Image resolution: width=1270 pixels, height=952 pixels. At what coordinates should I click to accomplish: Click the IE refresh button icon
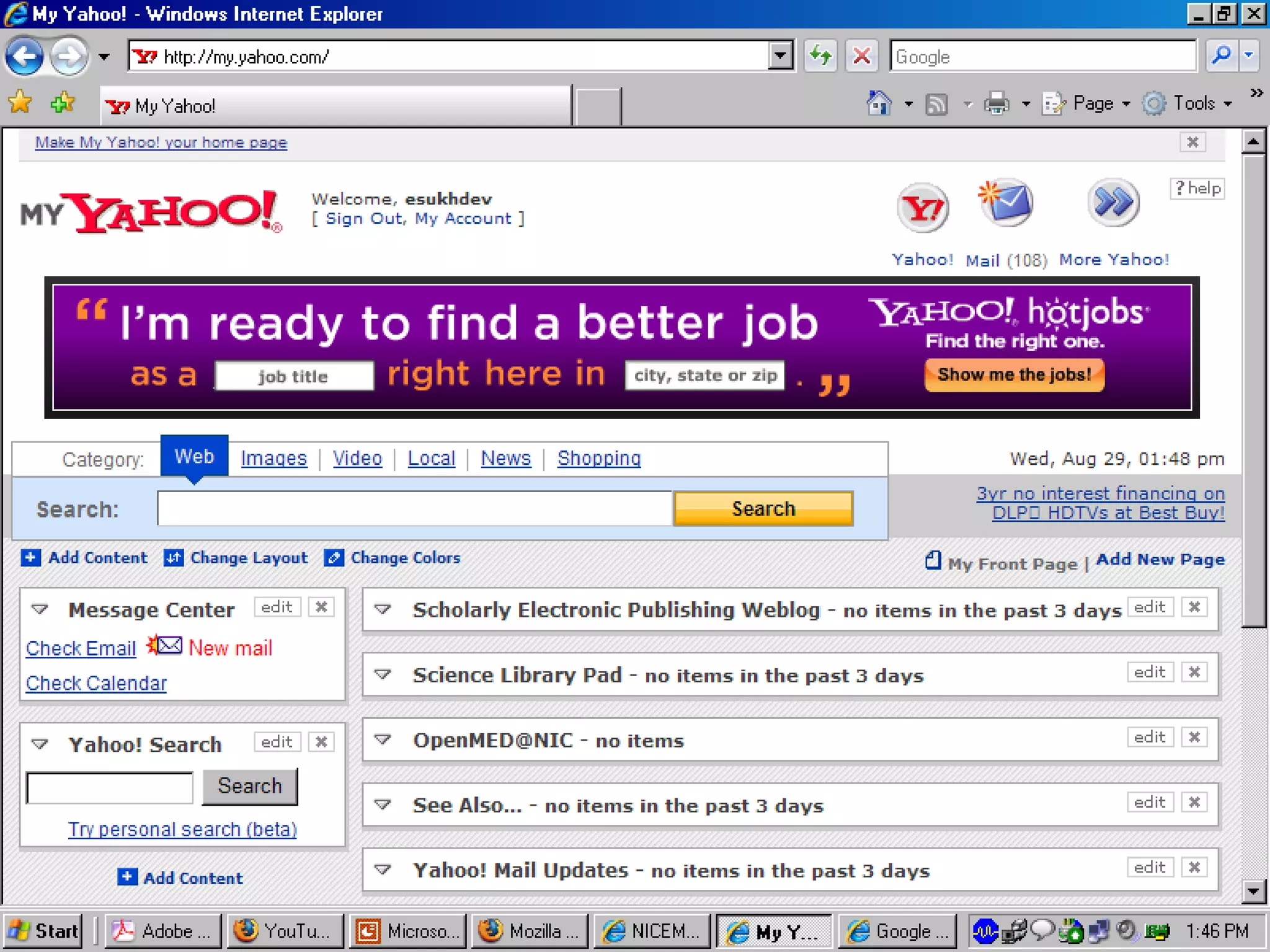click(821, 56)
